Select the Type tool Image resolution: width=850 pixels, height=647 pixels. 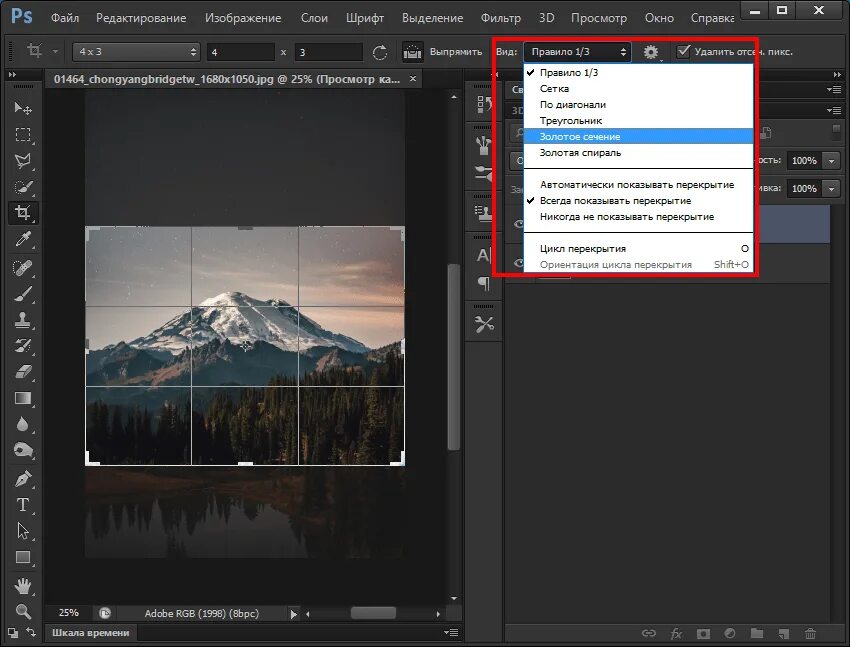click(23, 505)
